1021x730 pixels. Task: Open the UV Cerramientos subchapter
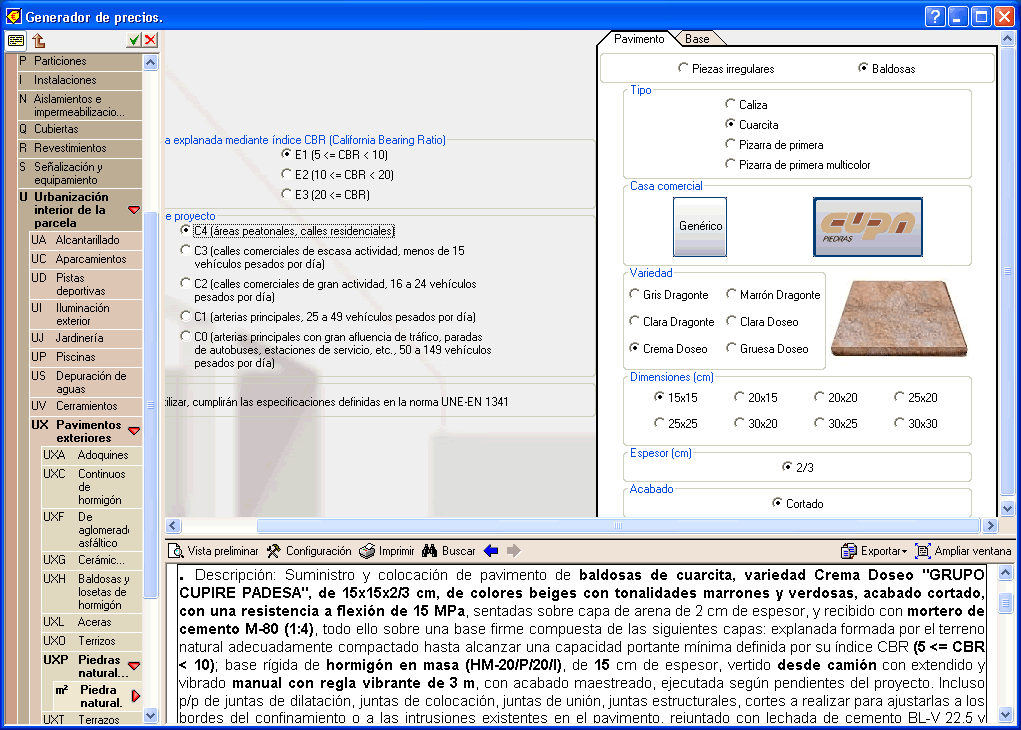[x=85, y=406]
